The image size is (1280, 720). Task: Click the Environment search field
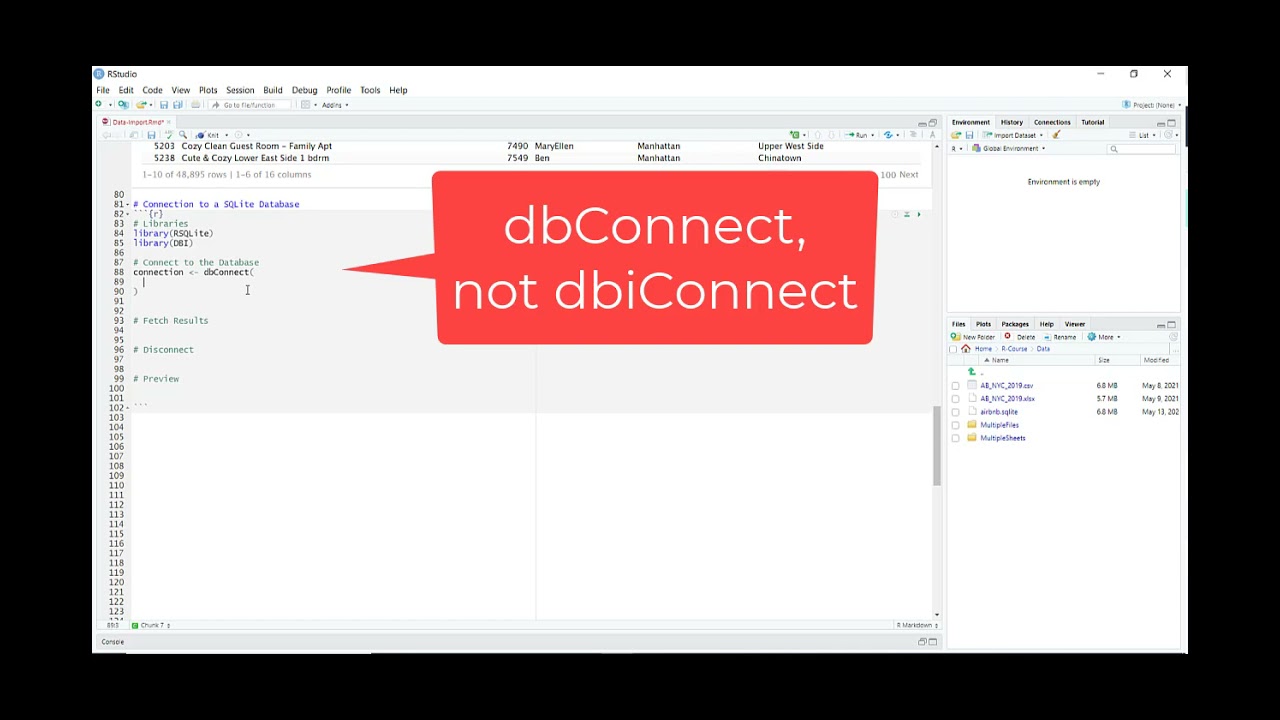coord(1141,149)
